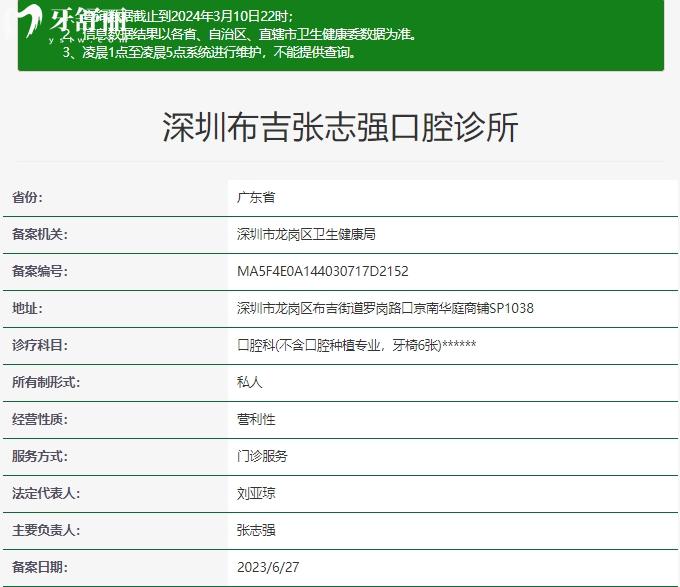Click the 备案机关 label
Screen dimensions: 680x587
coord(40,235)
